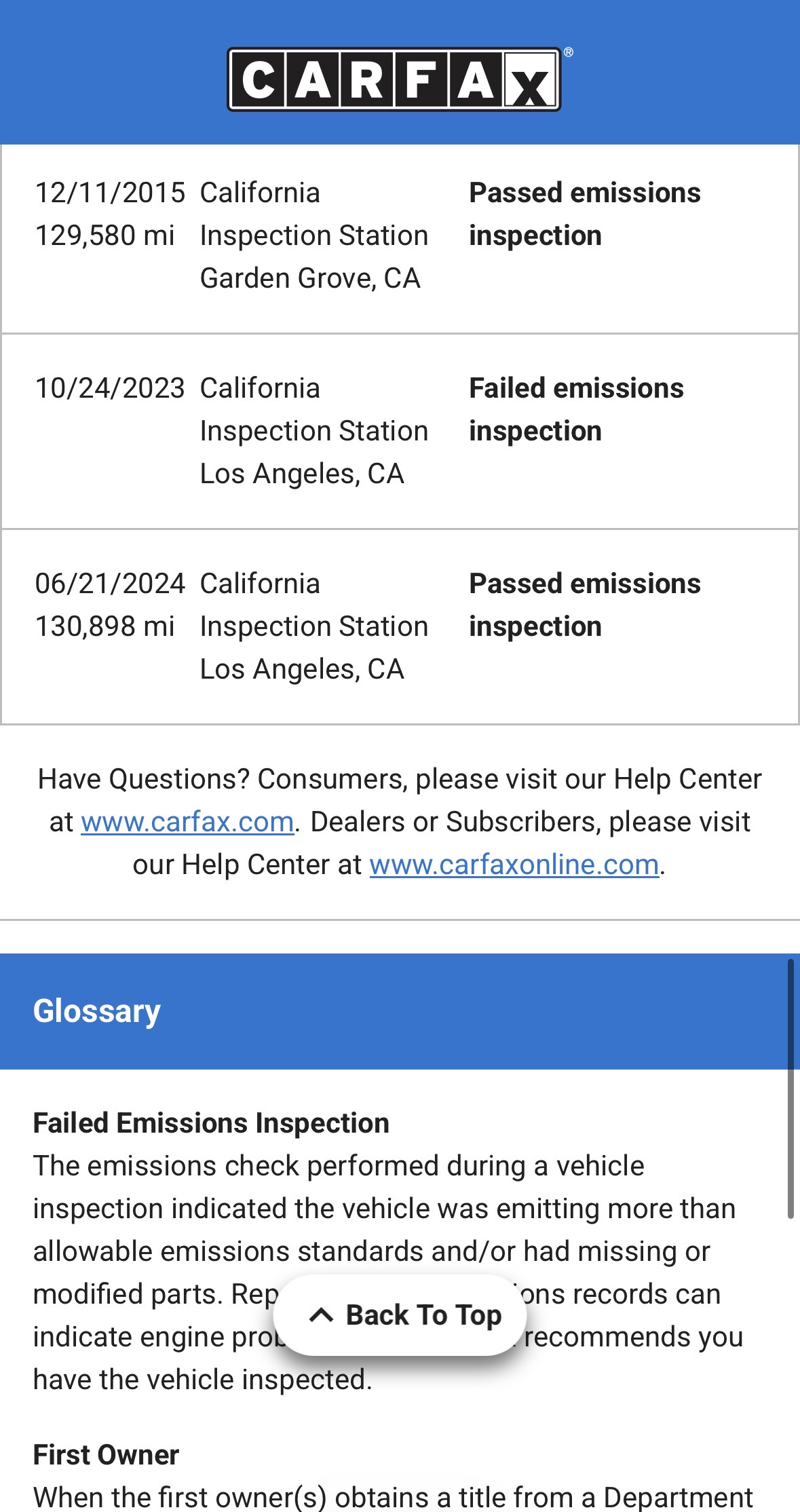Image resolution: width=800 pixels, height=1512 pixels.
Task: Select the First Owner glossary term
Action: click(106, 1454)
